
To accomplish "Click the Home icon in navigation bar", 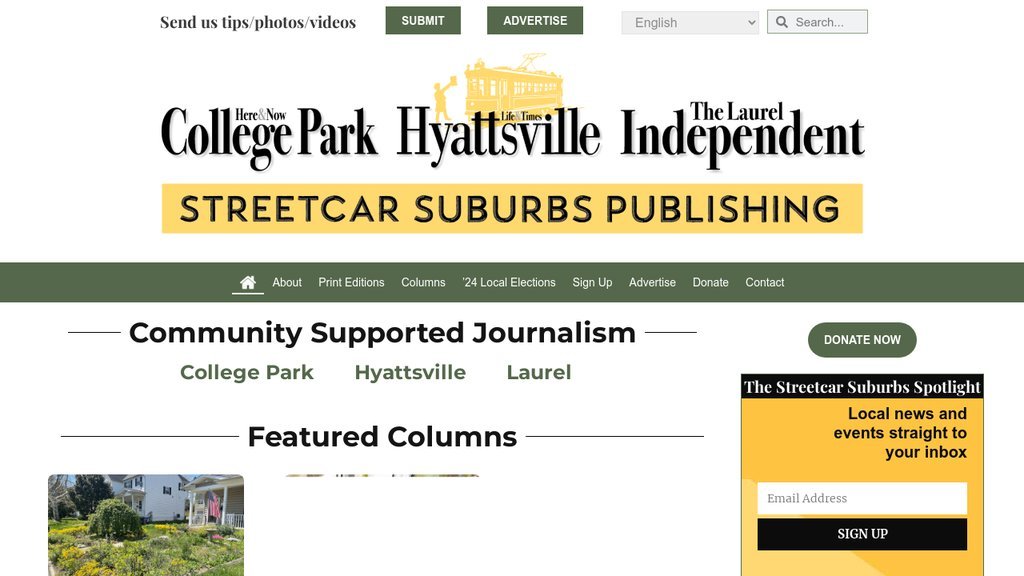I will coord(248,282).
